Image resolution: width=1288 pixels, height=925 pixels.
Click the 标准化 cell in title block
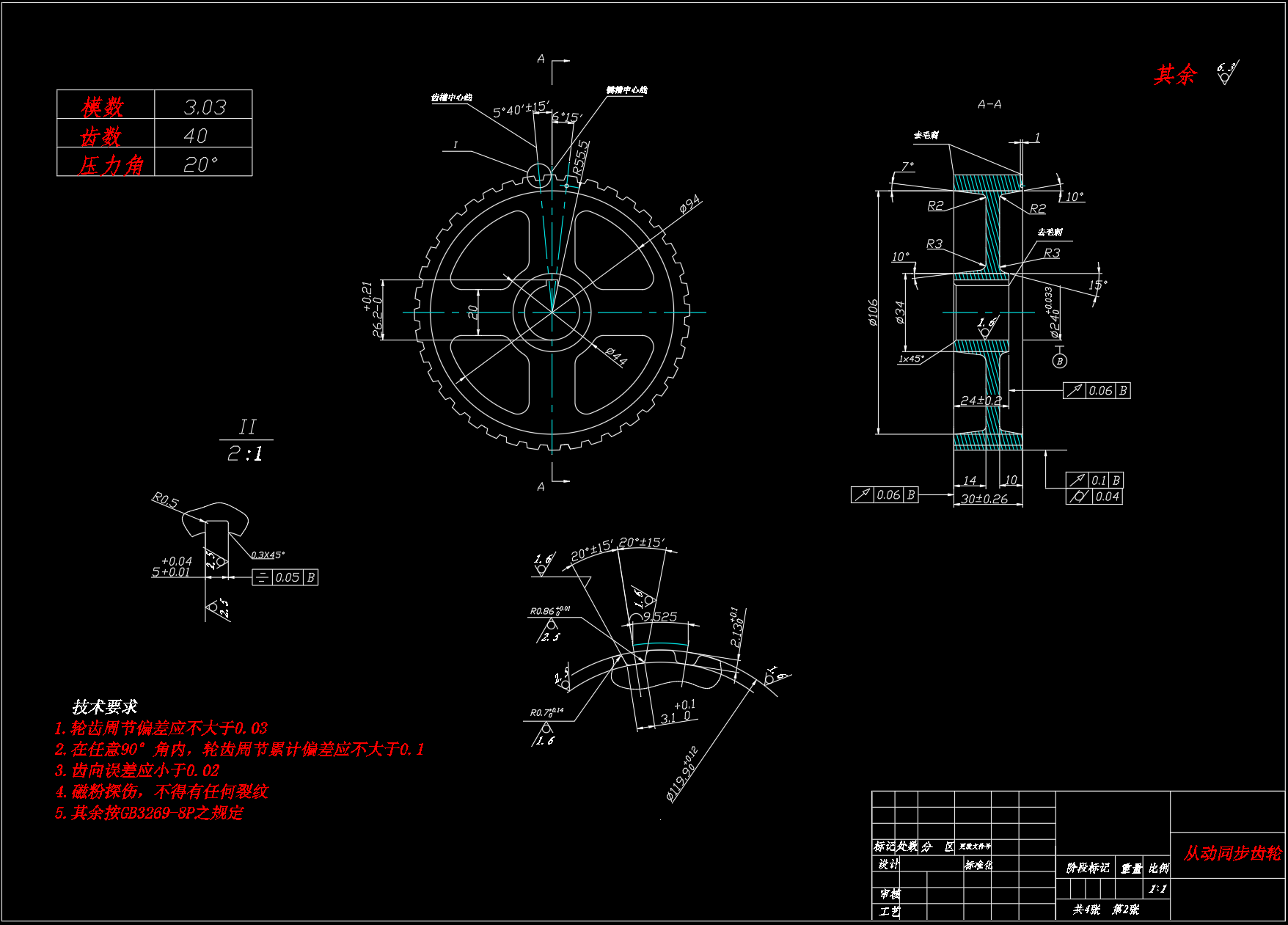coord(978,865)
